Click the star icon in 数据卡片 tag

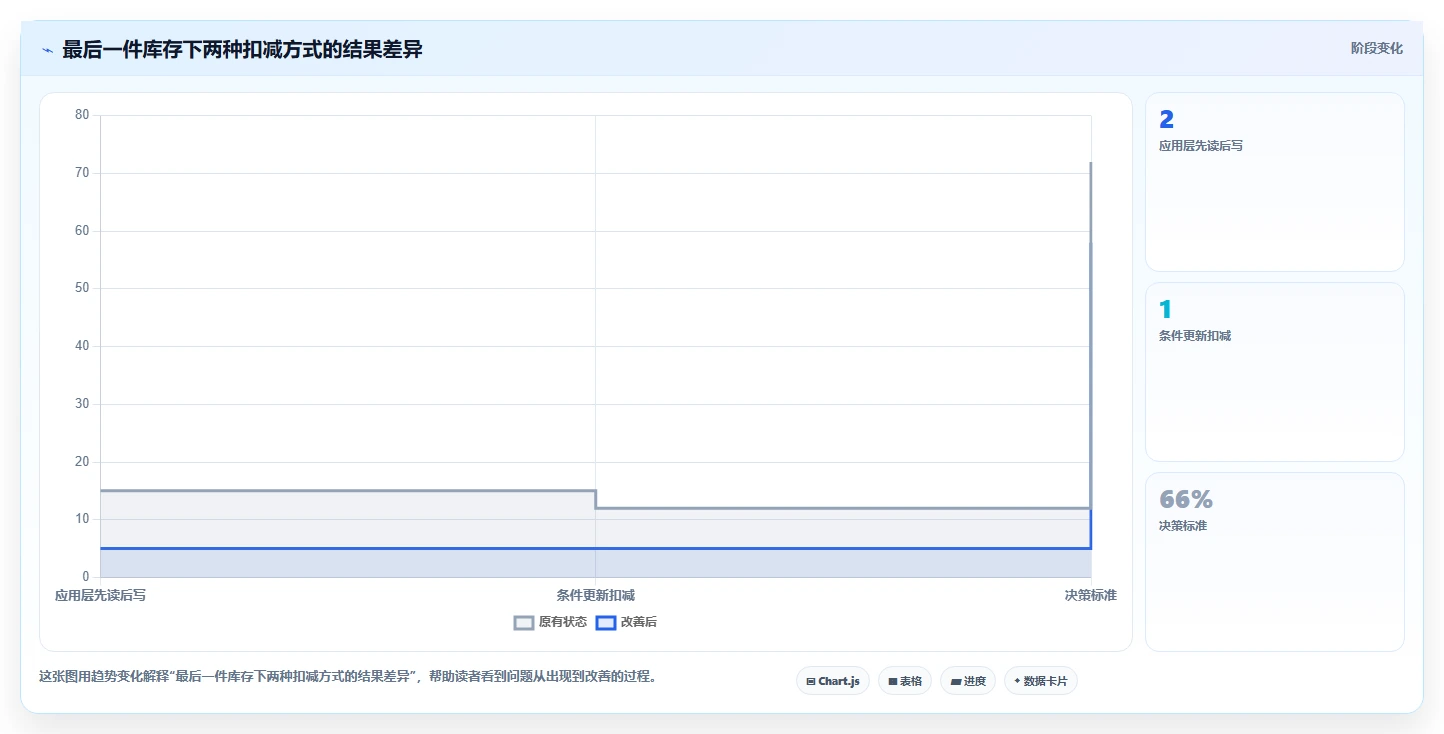click(1017, 681)
